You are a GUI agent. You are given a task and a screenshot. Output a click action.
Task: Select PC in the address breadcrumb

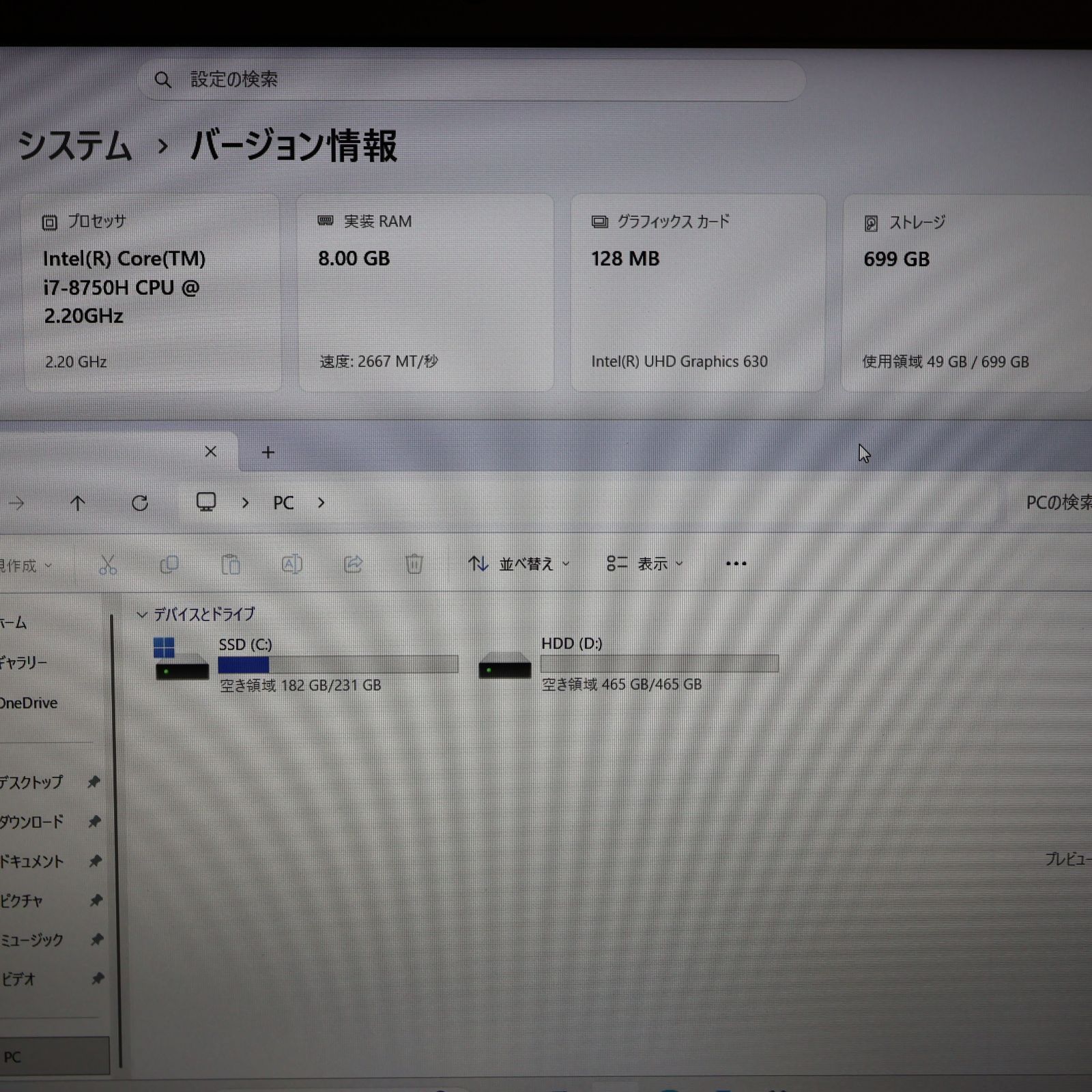coord(283,504)
